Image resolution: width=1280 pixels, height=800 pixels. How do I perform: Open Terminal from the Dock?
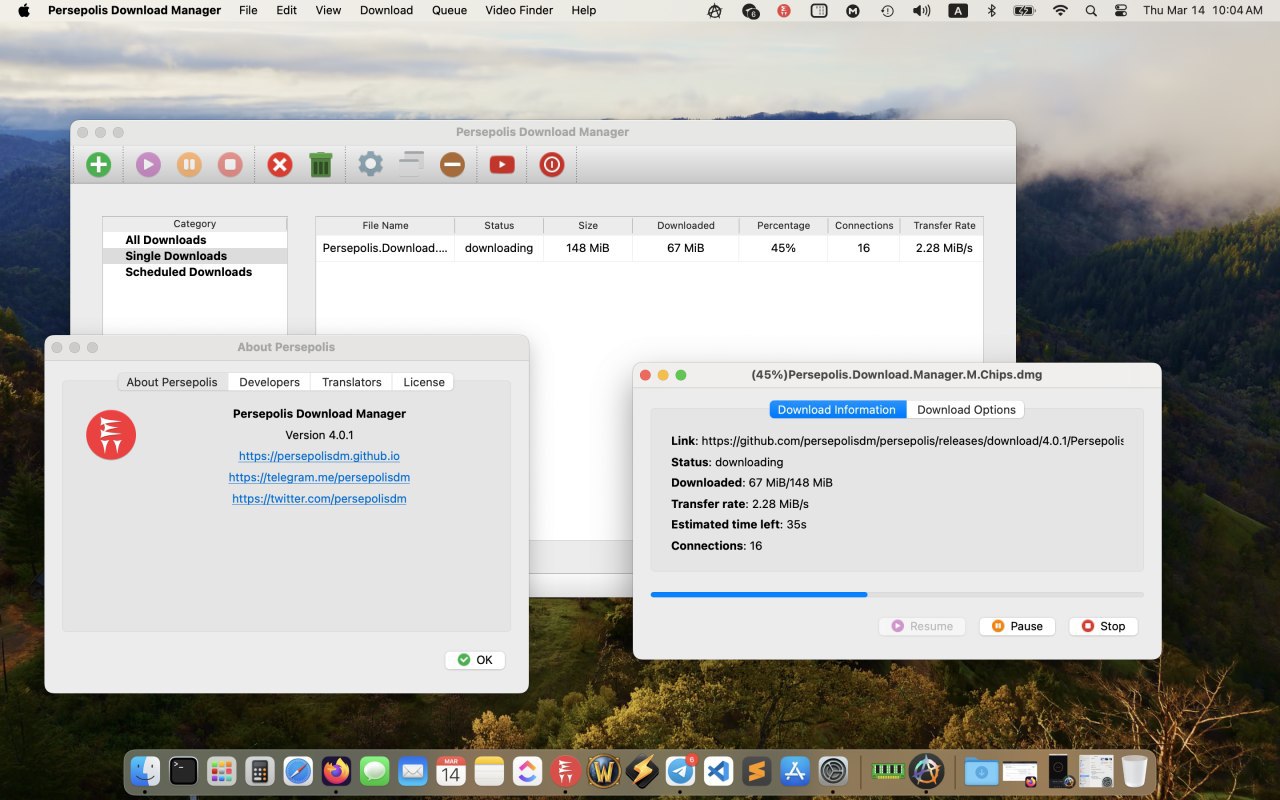pos(183,771)
